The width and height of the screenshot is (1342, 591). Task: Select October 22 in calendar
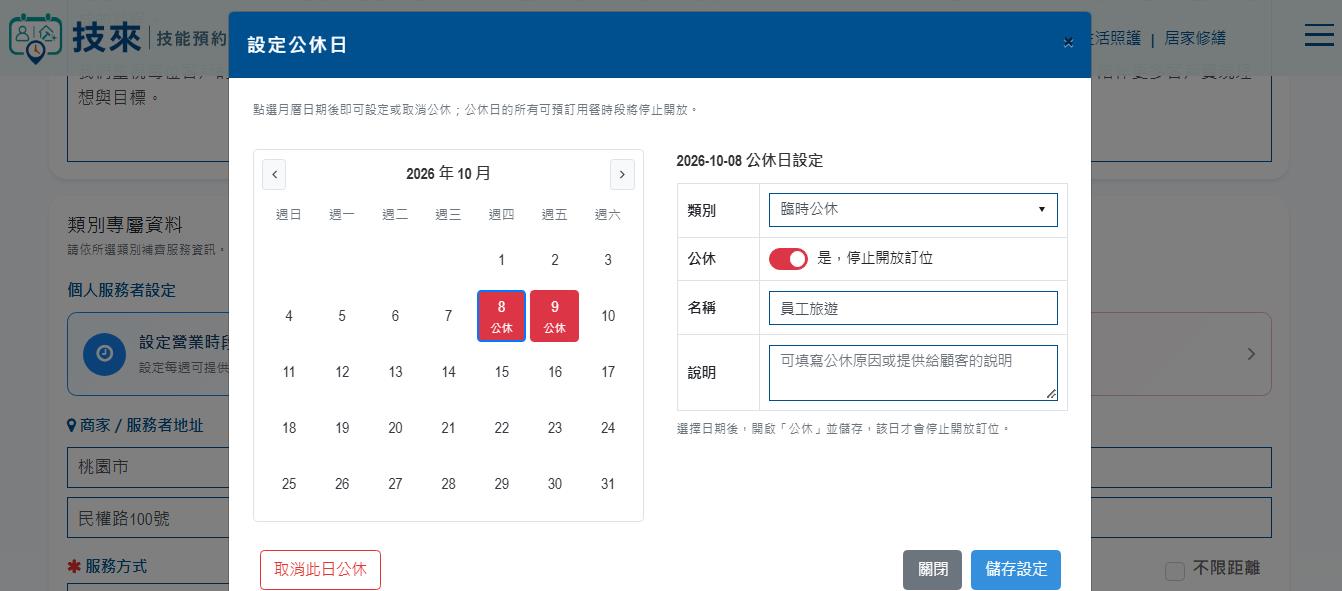tap(502, 428)
